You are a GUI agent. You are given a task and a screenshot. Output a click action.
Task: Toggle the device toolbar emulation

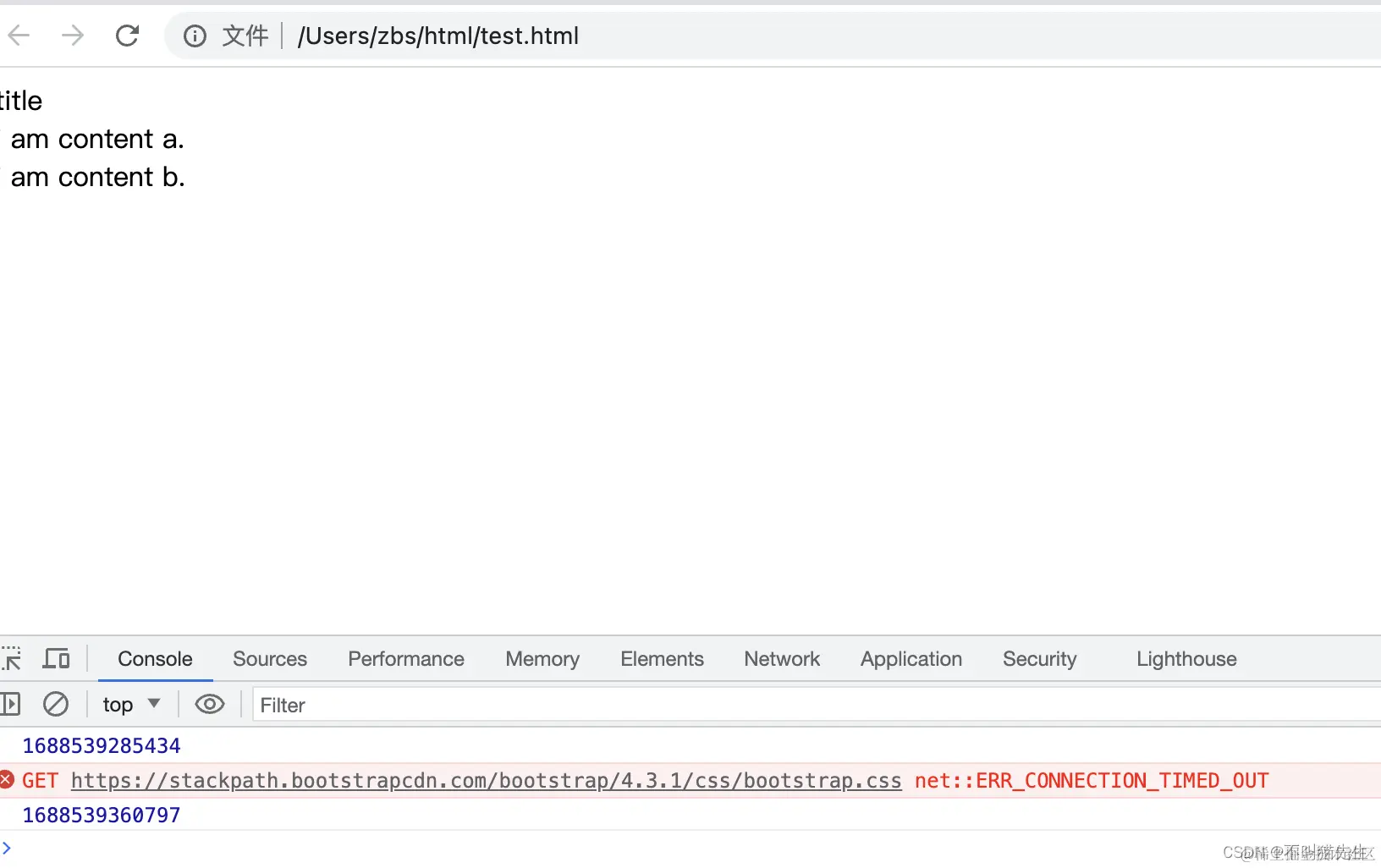click(x=57, y=658)
